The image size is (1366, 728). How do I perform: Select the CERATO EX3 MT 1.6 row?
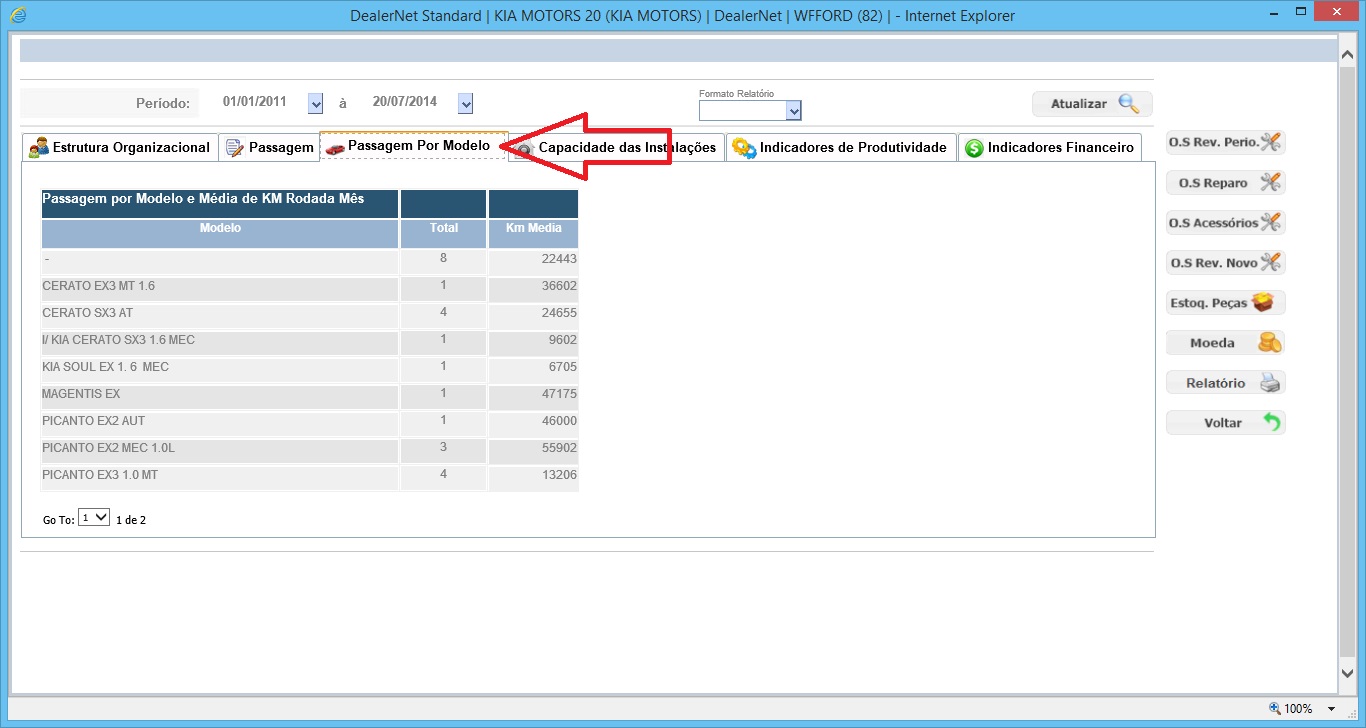[309, 288]
